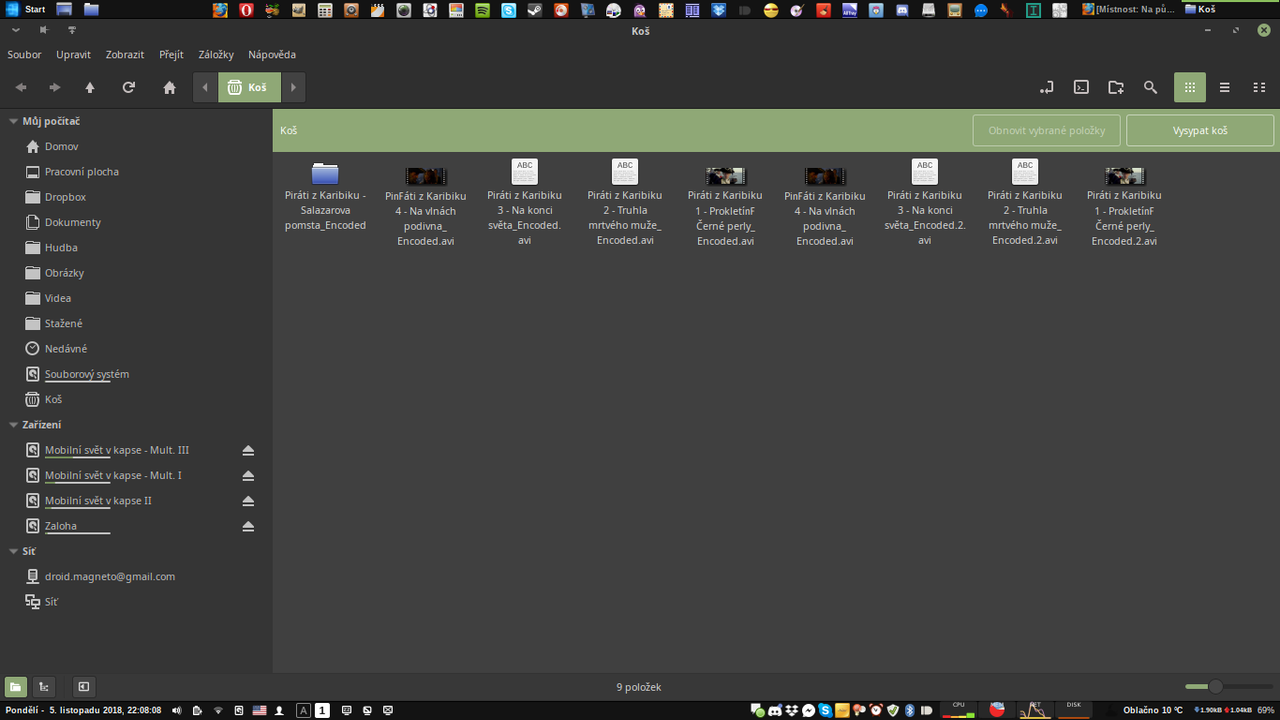
Task: Reload the current Koš view
Action: tap(129, 87)
